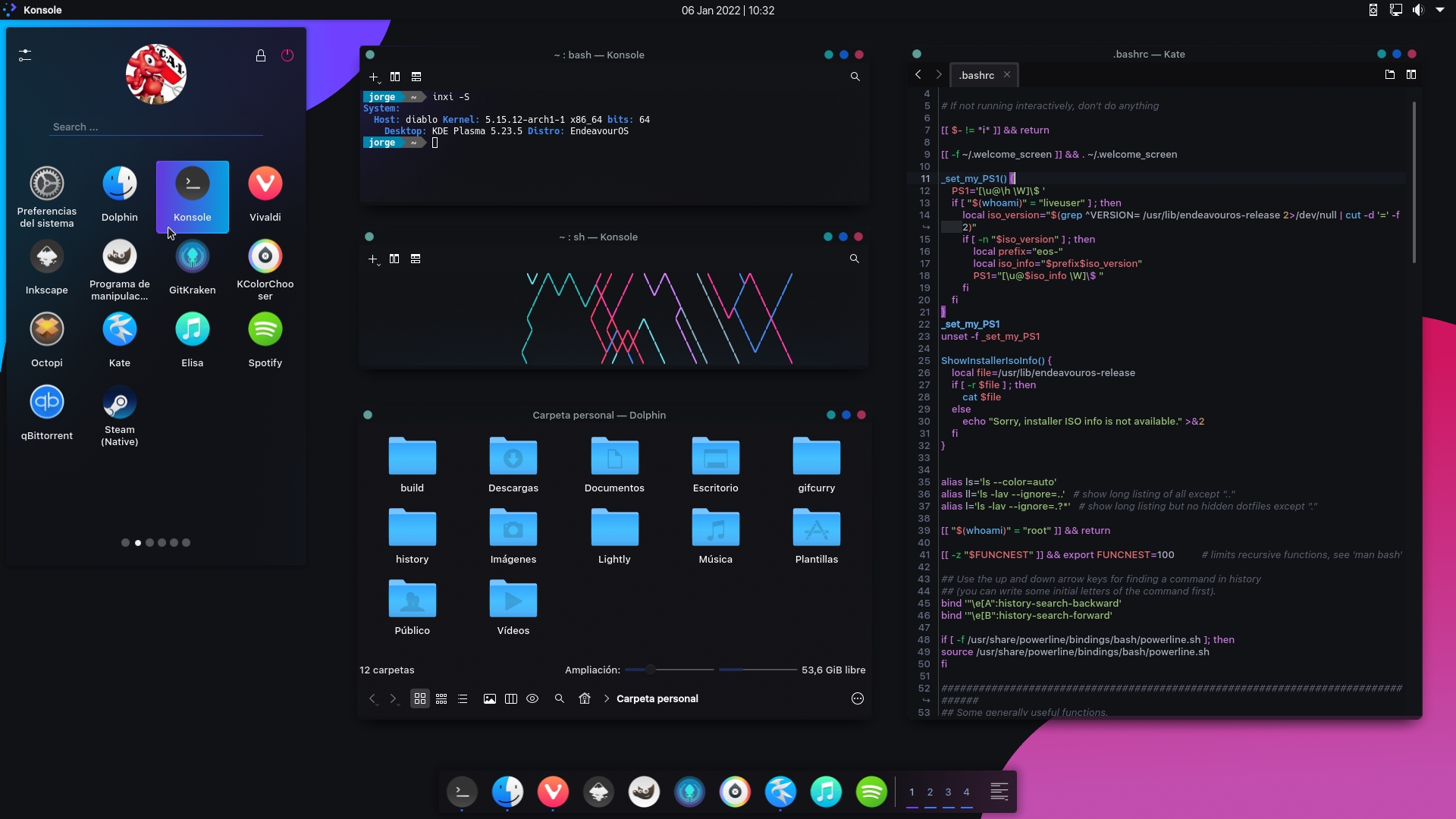Click the launcher lock screen icon
The width and height of the screenshot is (1456, 819).
(x=261, y=55)
